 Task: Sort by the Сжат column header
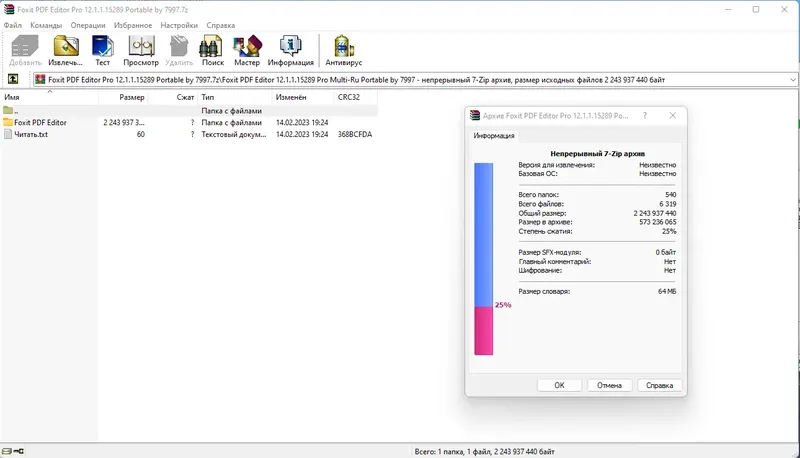172,97
